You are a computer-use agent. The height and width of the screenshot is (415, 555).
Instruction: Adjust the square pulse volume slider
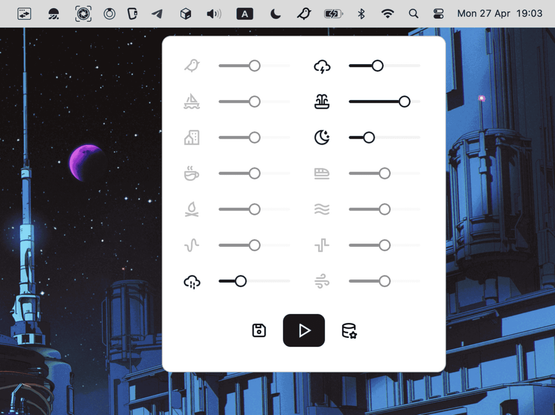[384, 245]
